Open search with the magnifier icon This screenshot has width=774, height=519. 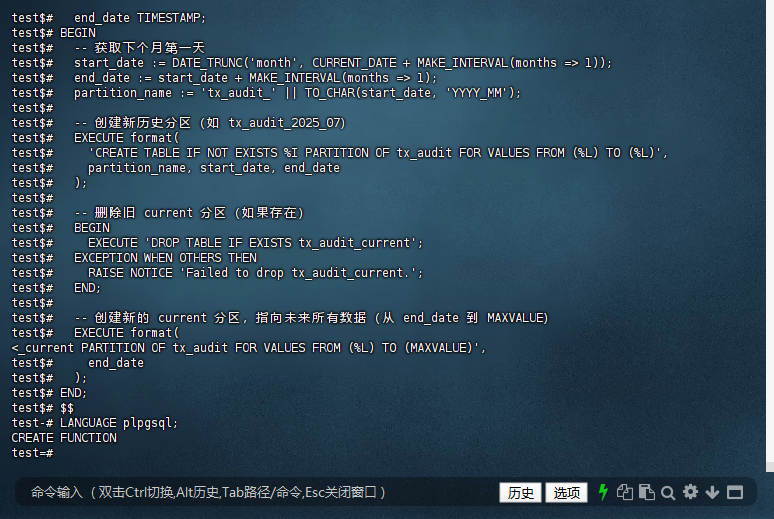668,493
